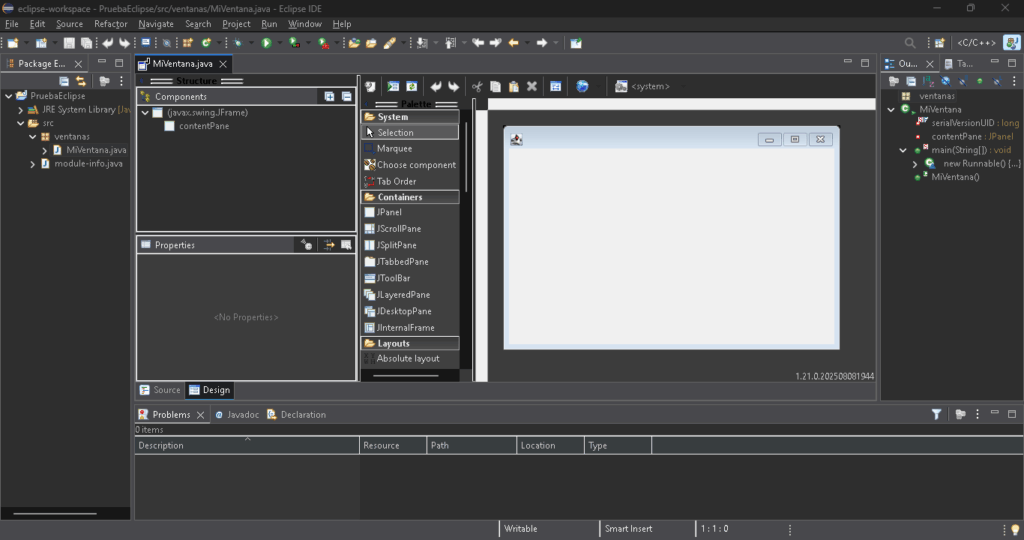Select the Marquee tool in the palette
This screenshot has height=540, width=1024.
point(410,149)
